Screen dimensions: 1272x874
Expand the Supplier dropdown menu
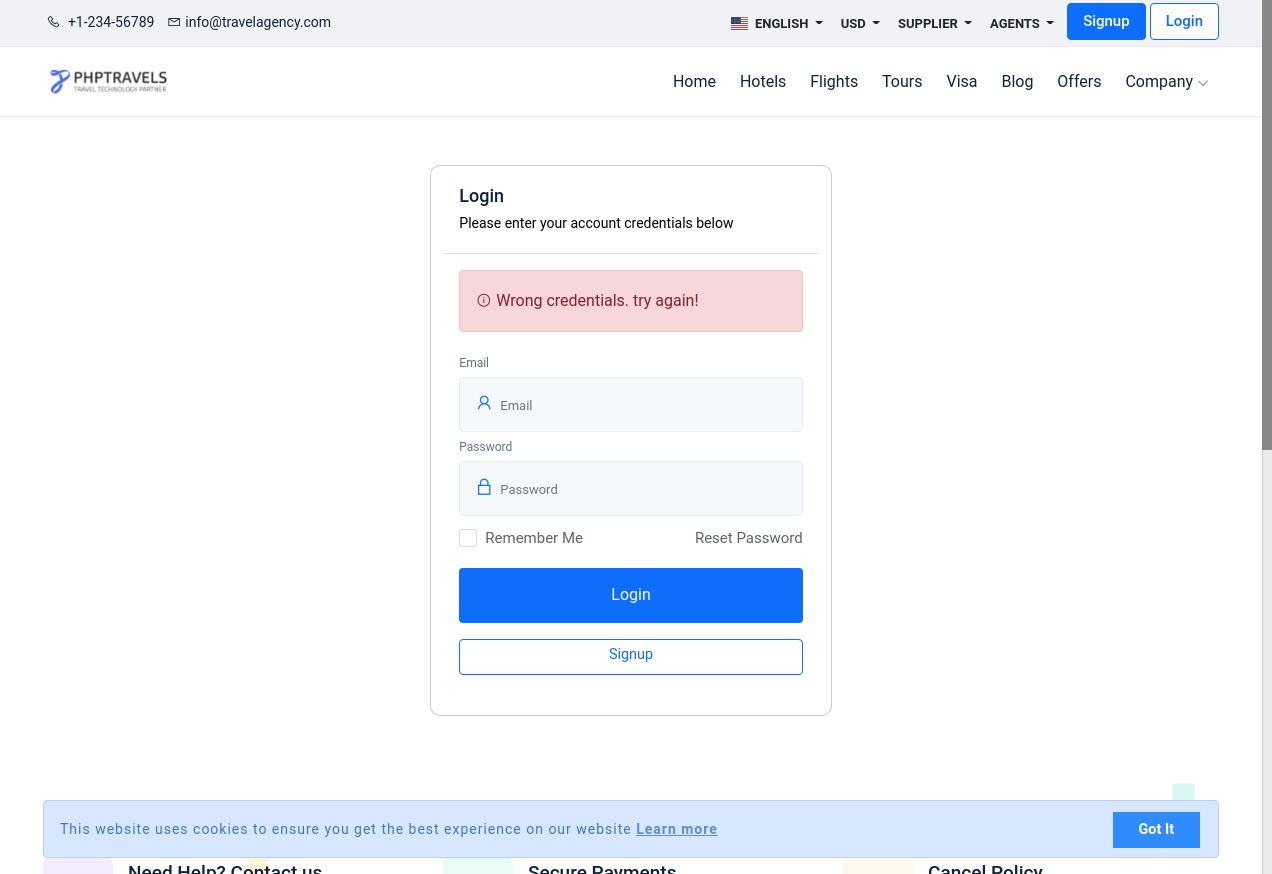click(x=934, y=23)
